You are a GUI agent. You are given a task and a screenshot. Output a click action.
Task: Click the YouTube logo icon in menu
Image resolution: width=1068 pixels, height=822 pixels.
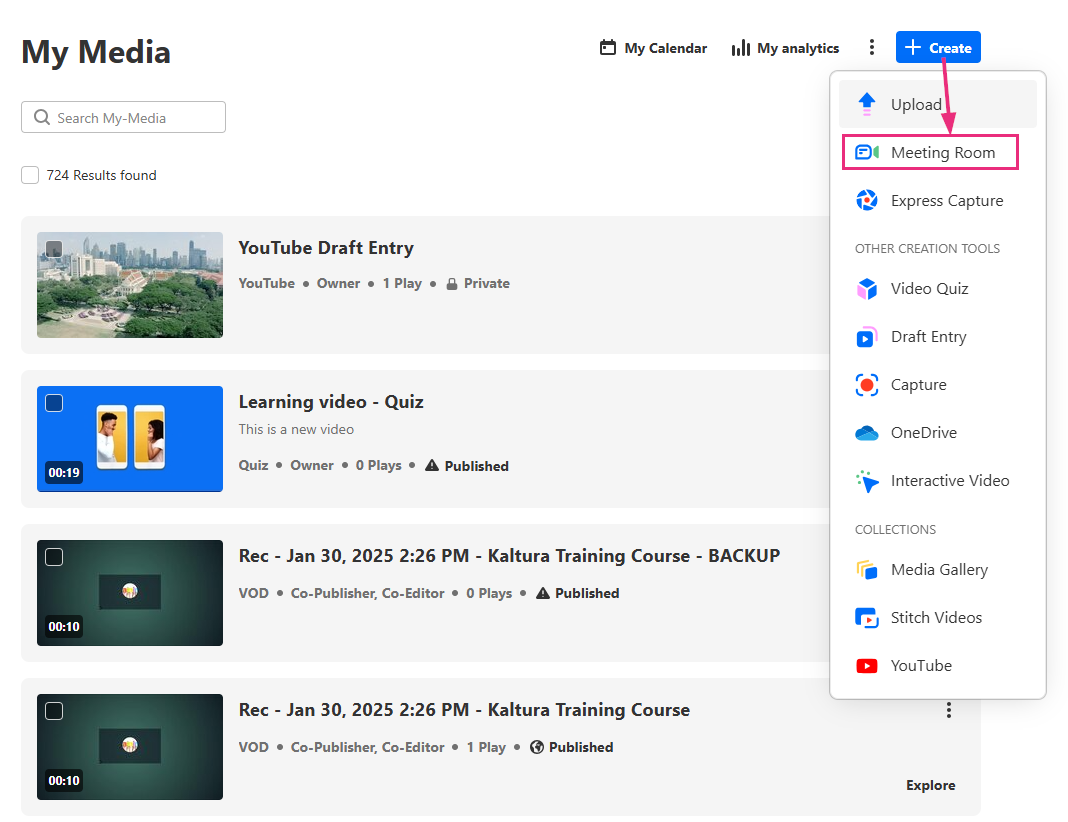[x=866, y=665]
